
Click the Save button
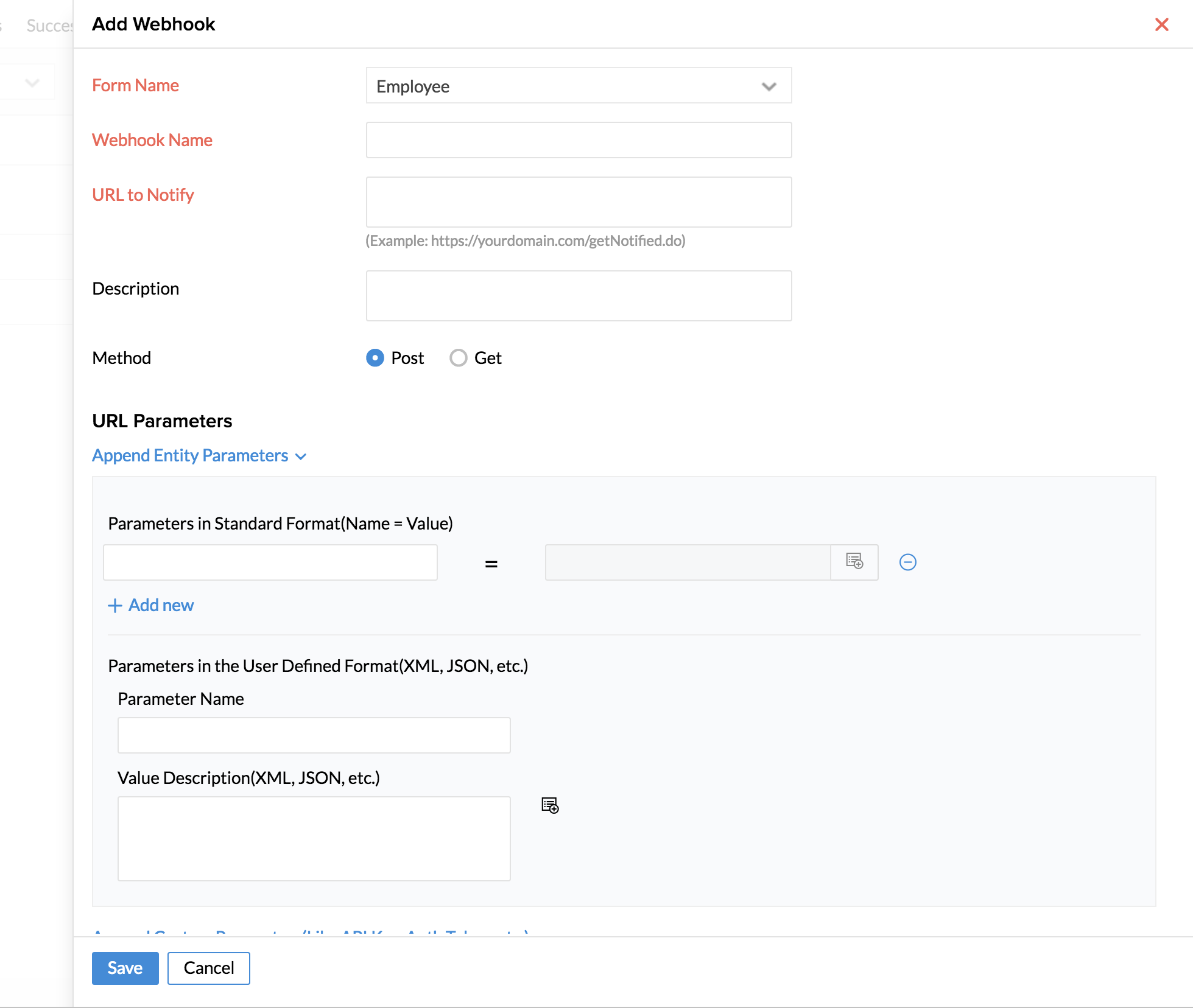tap(125, 968)
